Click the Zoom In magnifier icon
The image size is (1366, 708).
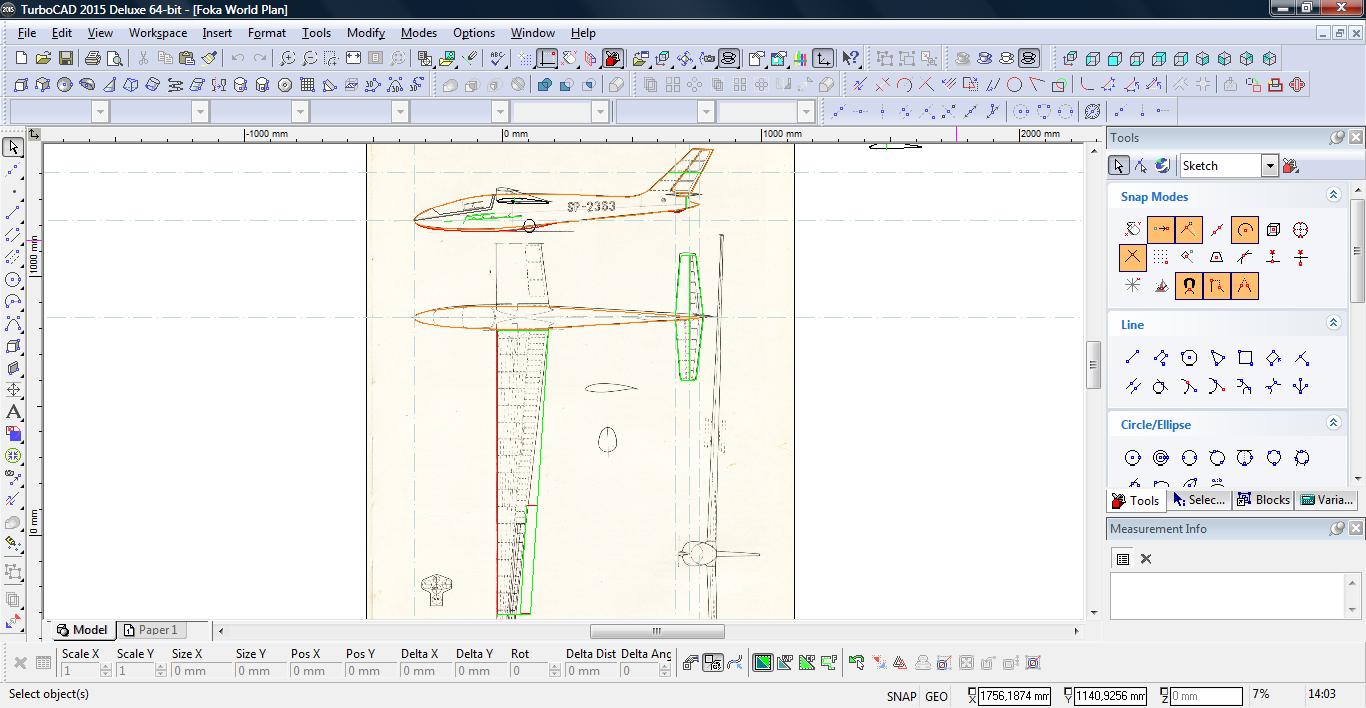[287, 59]
